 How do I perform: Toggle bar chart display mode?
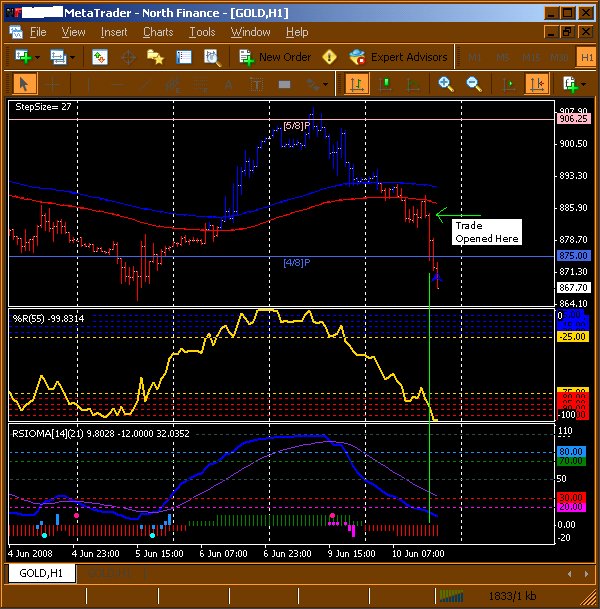(357, 84)
